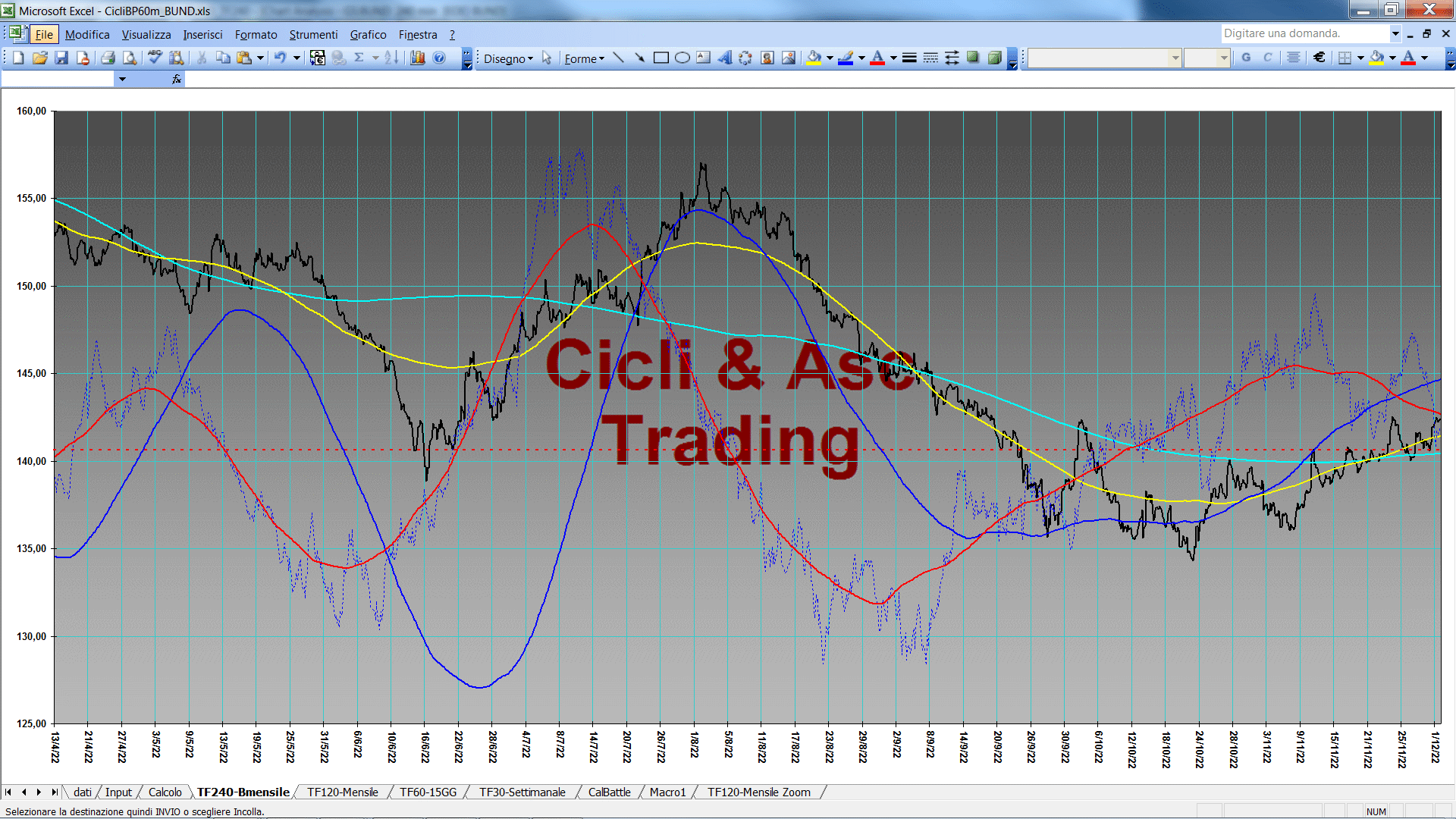Viewport: 1456px width, 819px height.
Task: Expand the Digitare una domanda dropdown arrow
Action: tap(1395, 33)
